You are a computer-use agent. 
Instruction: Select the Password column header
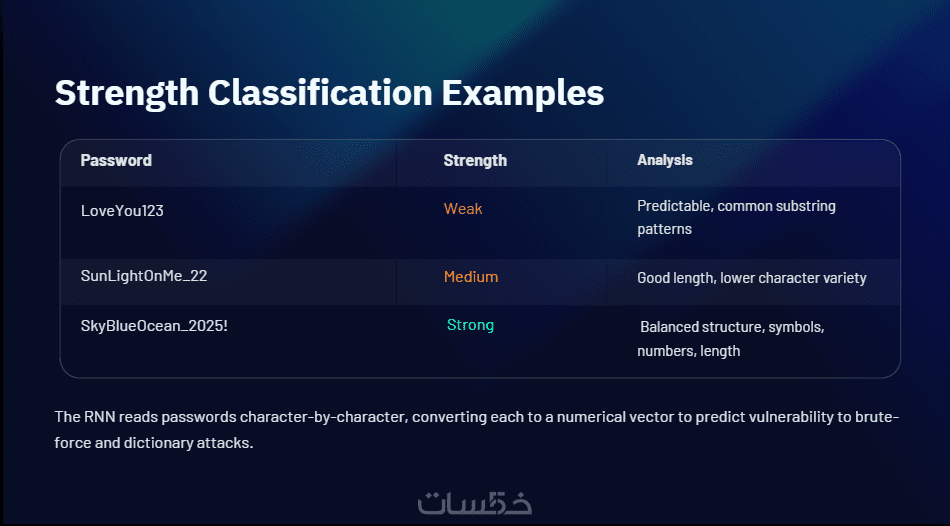tap(116, 160)
